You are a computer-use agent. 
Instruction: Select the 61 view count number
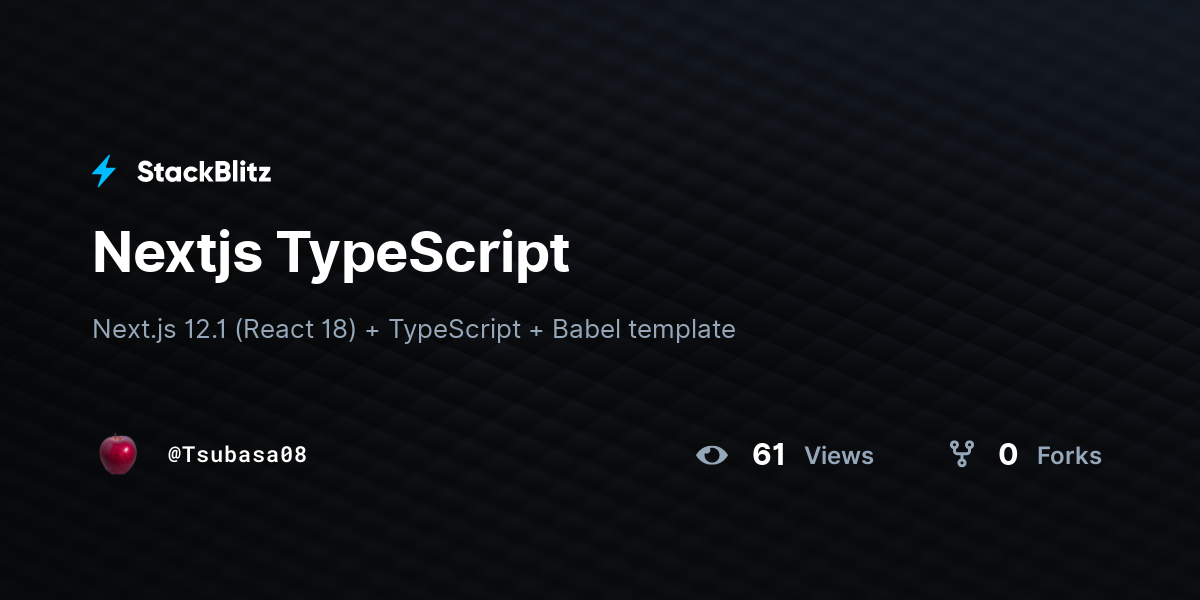tap(769, 455)
